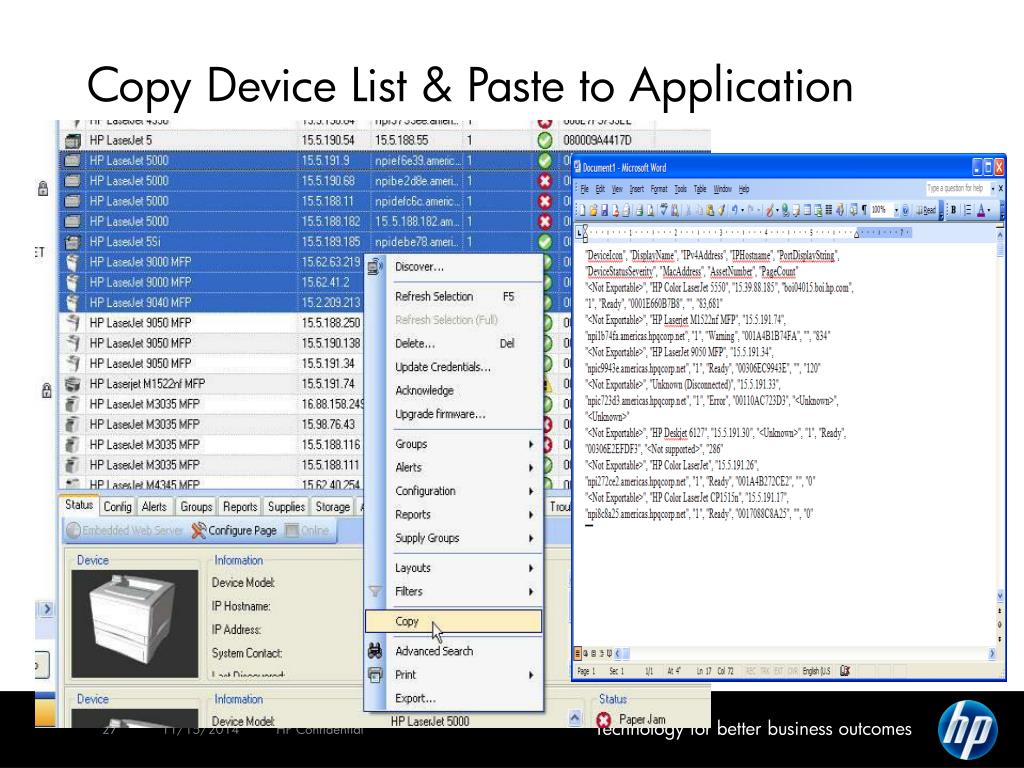Toggle REC macro recording in status bar

coord(750,671)
